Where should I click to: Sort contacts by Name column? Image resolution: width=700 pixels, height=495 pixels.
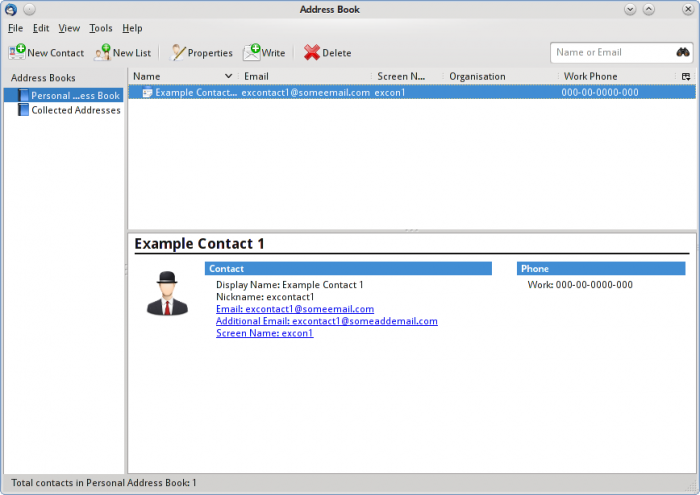(x=183, y=76)
